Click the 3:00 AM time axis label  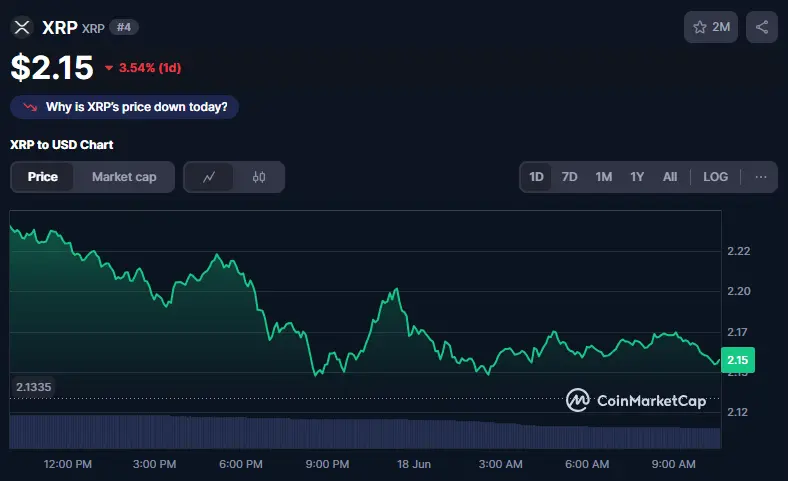coord(501,464)
